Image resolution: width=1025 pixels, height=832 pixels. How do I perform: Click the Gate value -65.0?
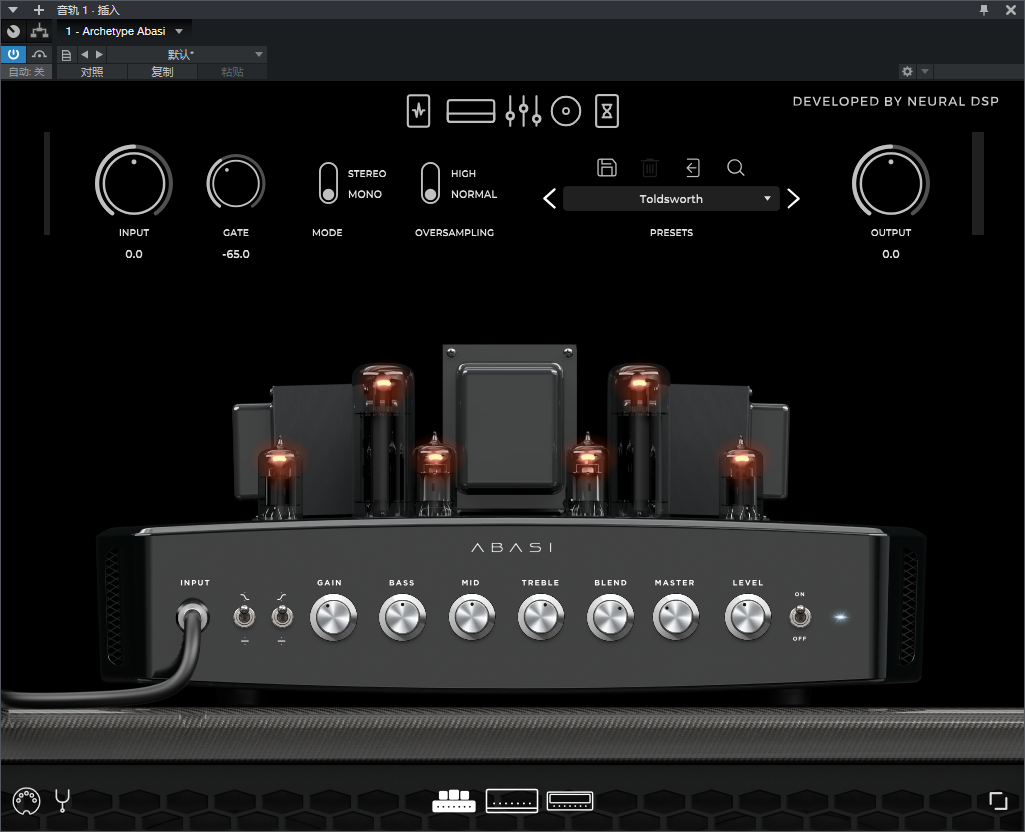pyautogui.click(x=236, y=254)
